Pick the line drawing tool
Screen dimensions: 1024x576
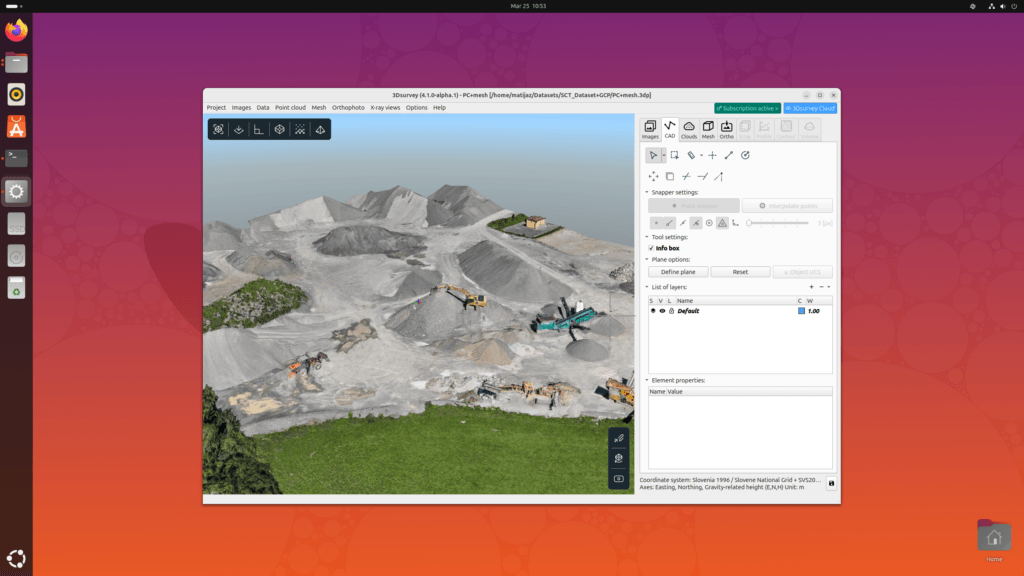728,155
